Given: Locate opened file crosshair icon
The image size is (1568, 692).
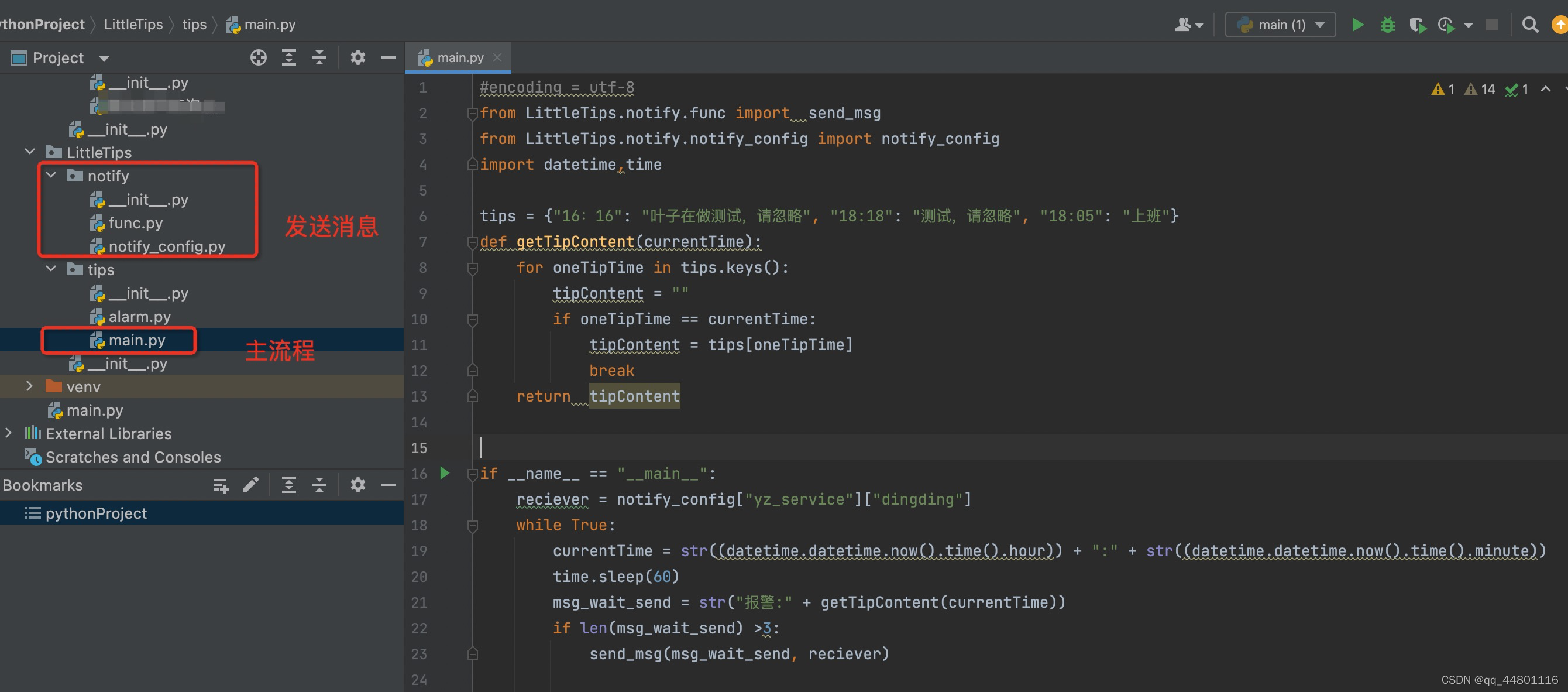Looking at the screenshot, I should pyautogui.click(x=258, y=58).
